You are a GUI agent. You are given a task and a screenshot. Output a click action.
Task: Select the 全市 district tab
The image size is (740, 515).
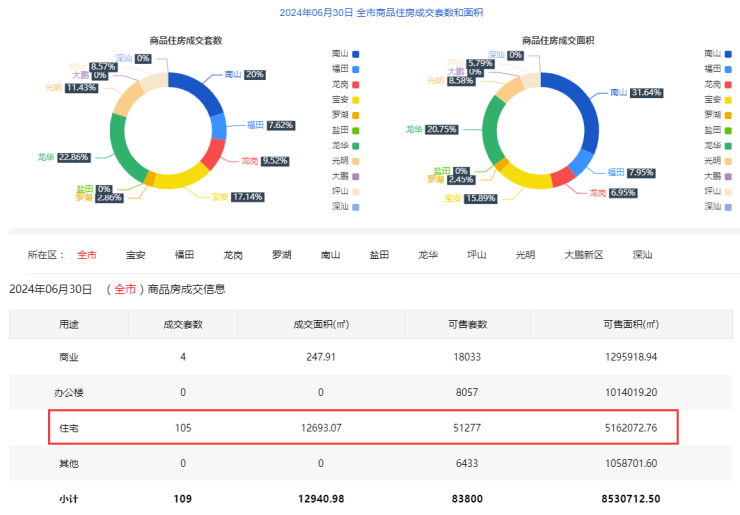pyautogui.click(x=87, y=255)
